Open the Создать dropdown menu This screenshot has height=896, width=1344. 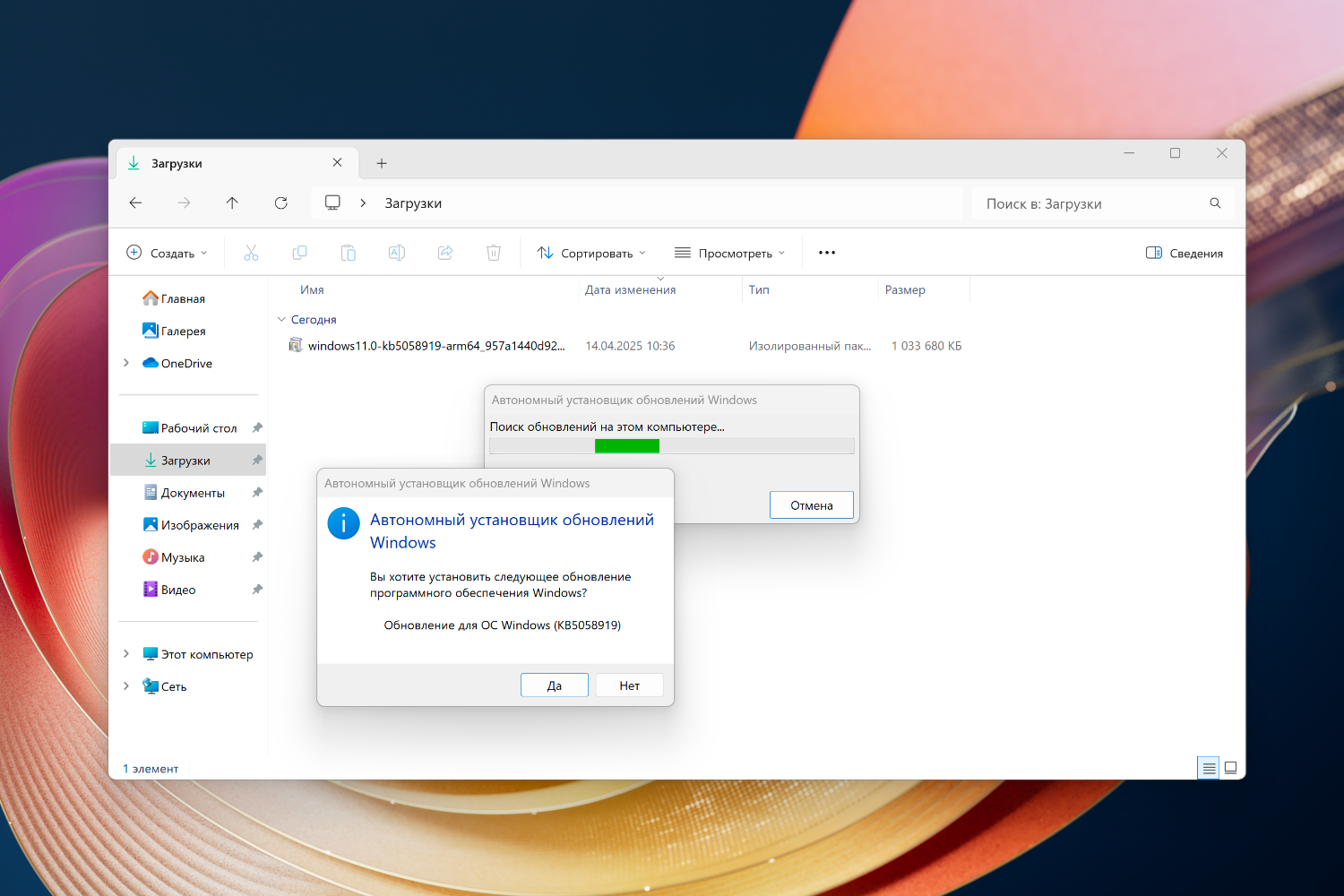[x=168, y=253]
